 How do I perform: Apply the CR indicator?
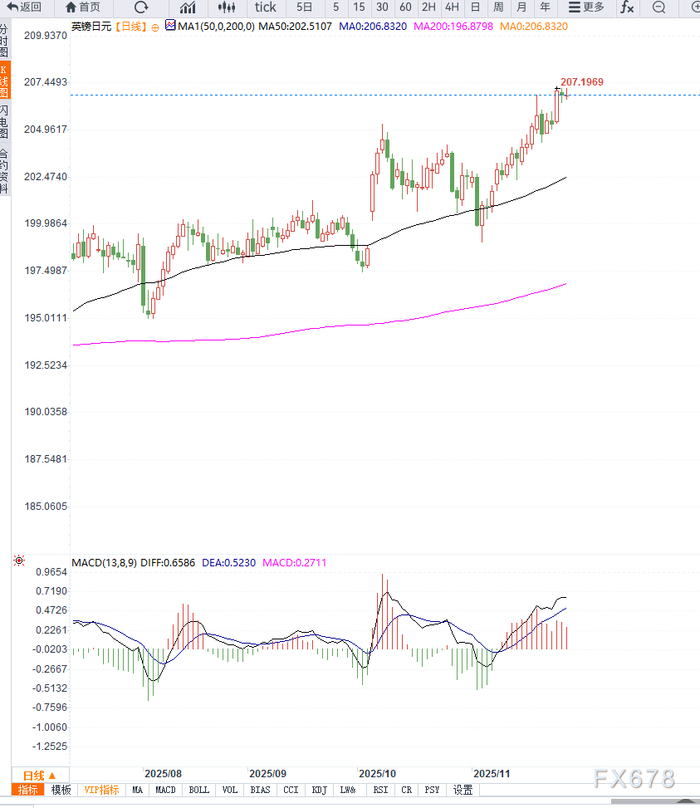[407, 789]
